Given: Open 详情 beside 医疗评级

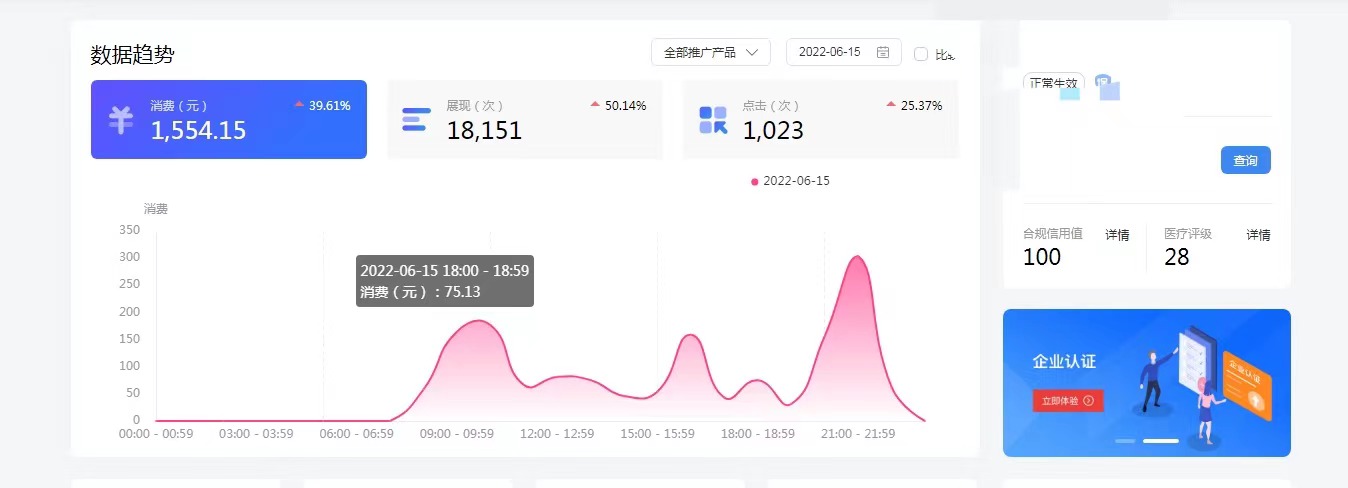Looking at the screenshot, I should (x=1258, y=235).
